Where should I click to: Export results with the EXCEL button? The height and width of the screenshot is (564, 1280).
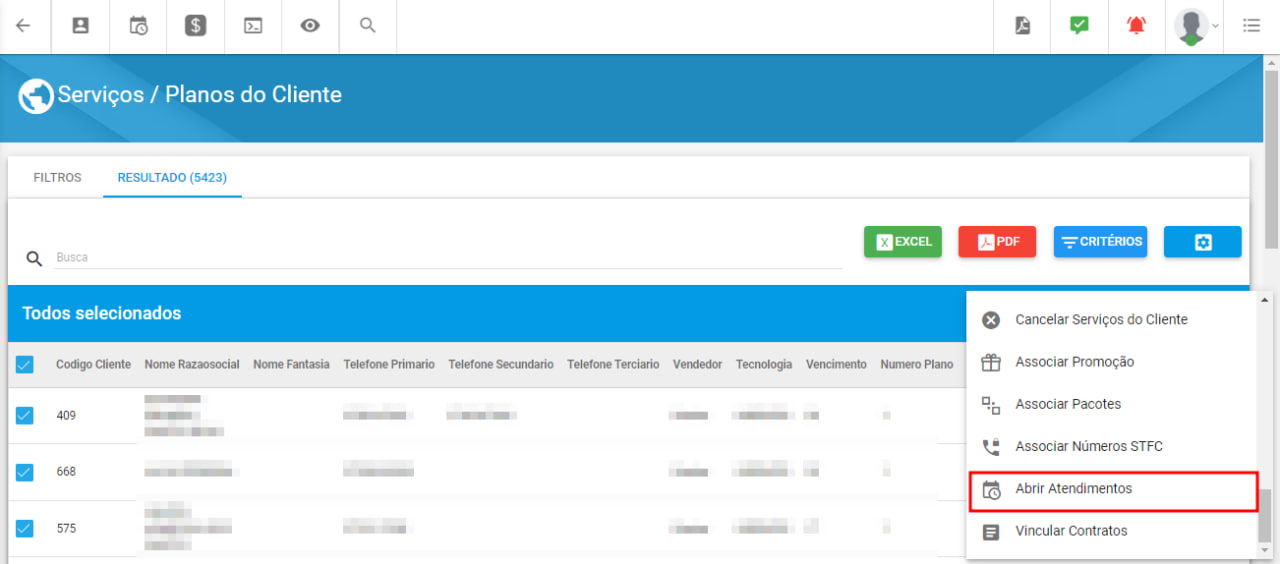903,242
